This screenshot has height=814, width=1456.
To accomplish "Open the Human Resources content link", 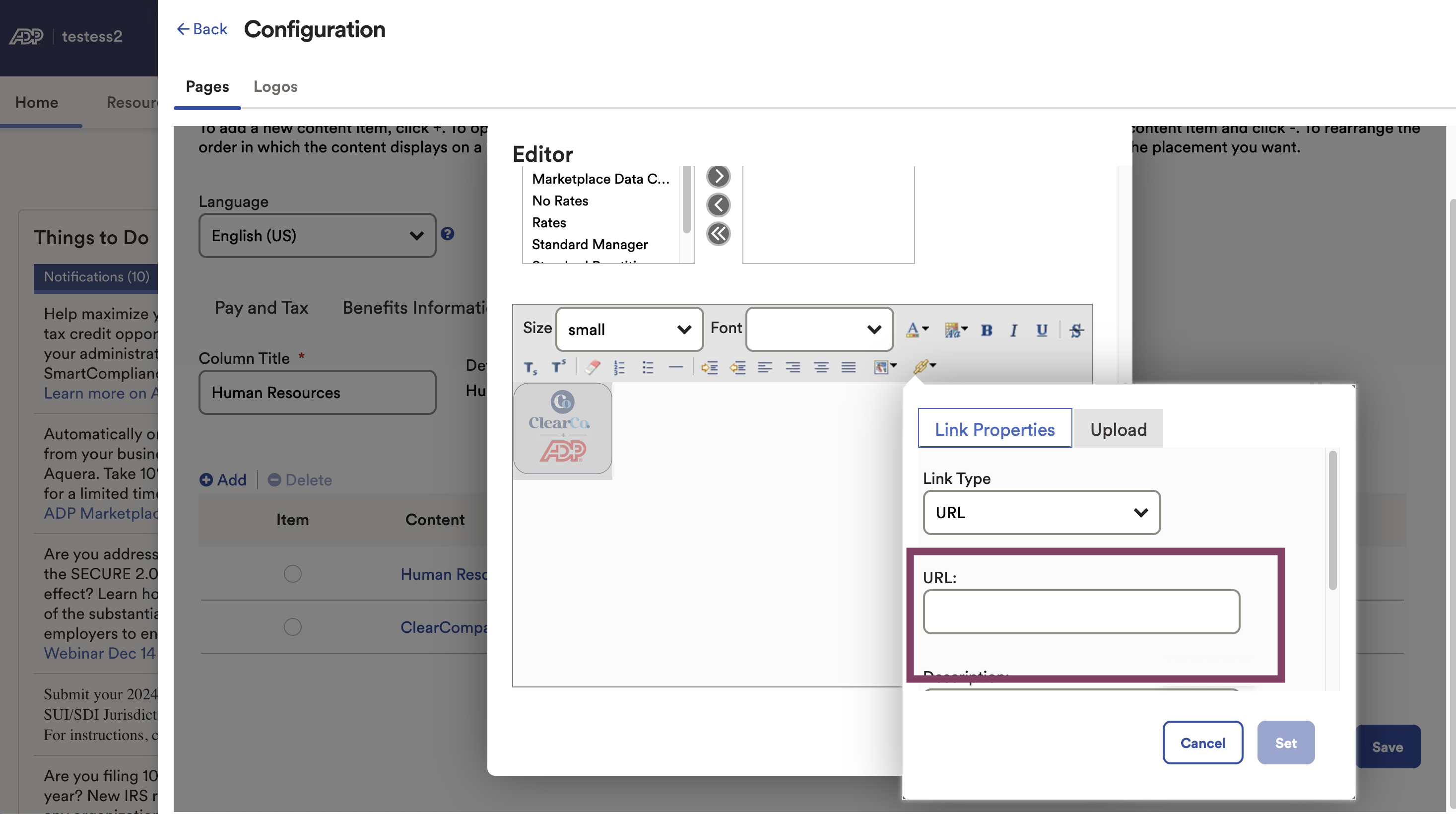I will pos(444,574).
